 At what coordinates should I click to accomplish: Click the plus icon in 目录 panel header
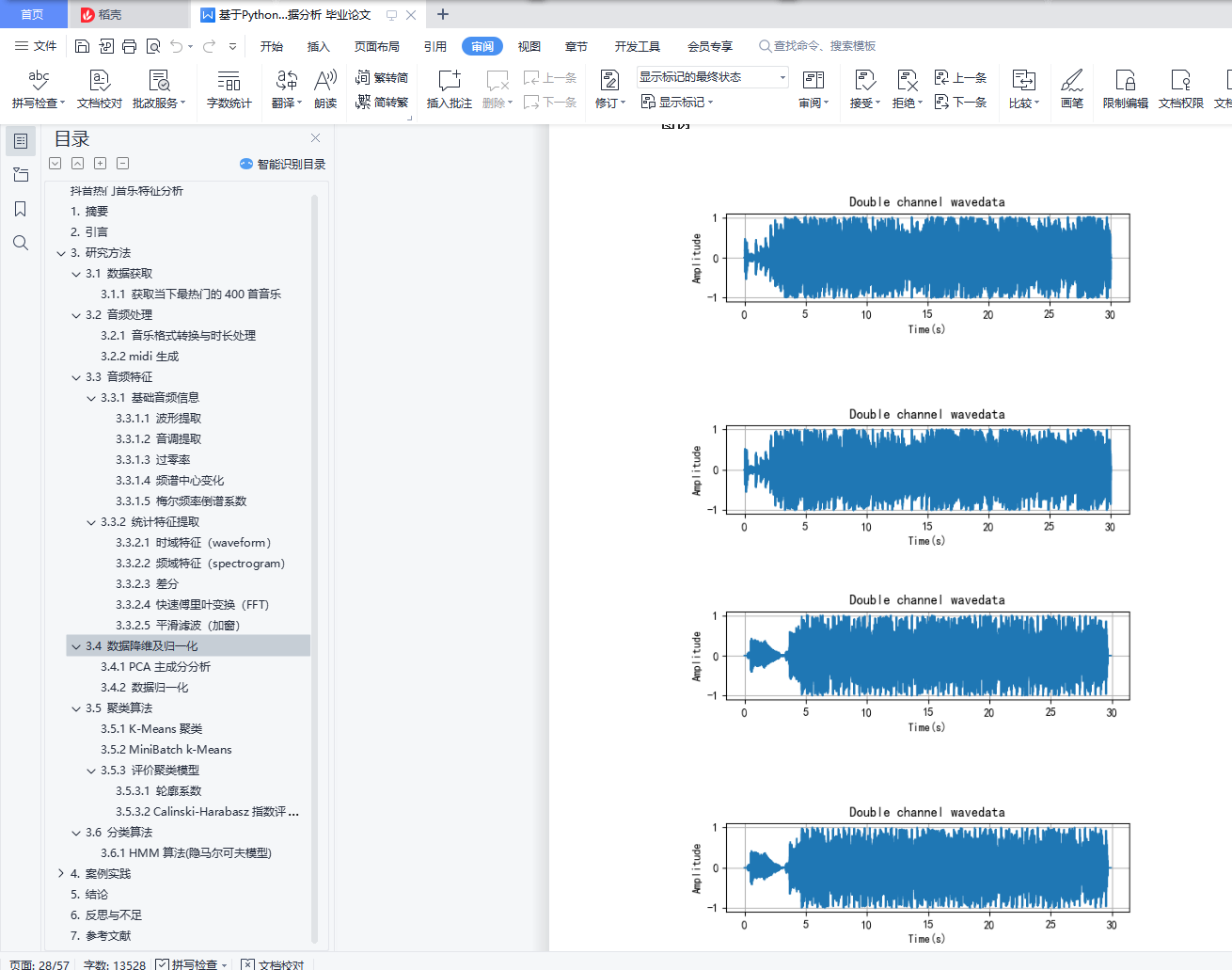[x=101, y=164]
